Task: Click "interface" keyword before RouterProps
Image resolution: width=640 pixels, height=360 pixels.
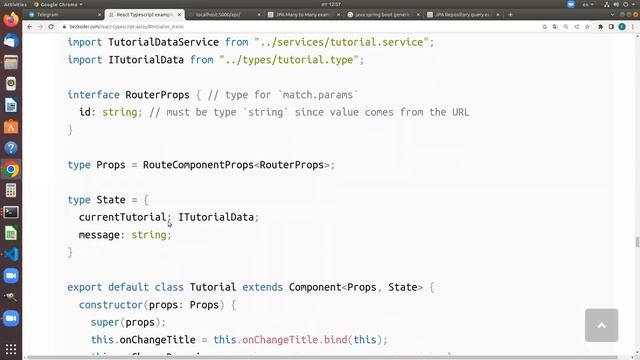Action: [x=93, y=95]
